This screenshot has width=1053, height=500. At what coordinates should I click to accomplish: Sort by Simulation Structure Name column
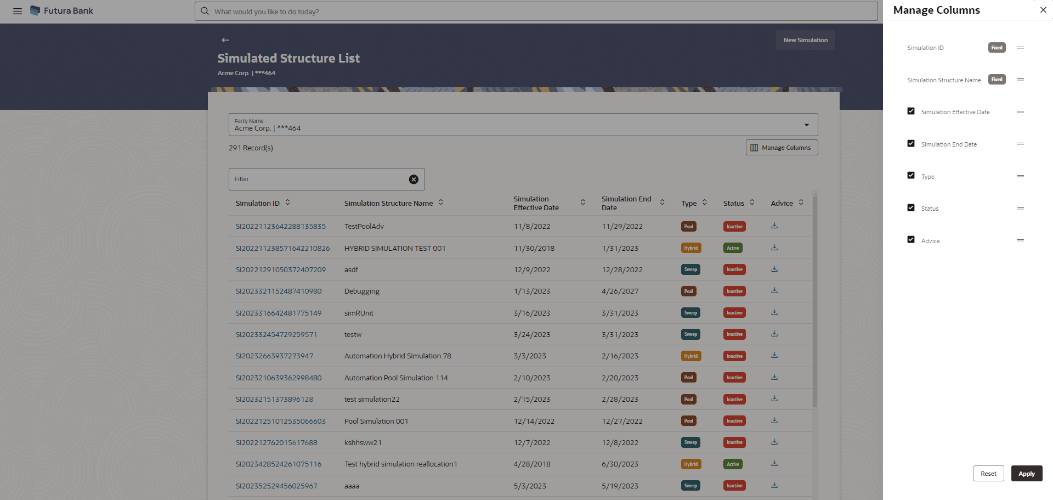[441, 203]
